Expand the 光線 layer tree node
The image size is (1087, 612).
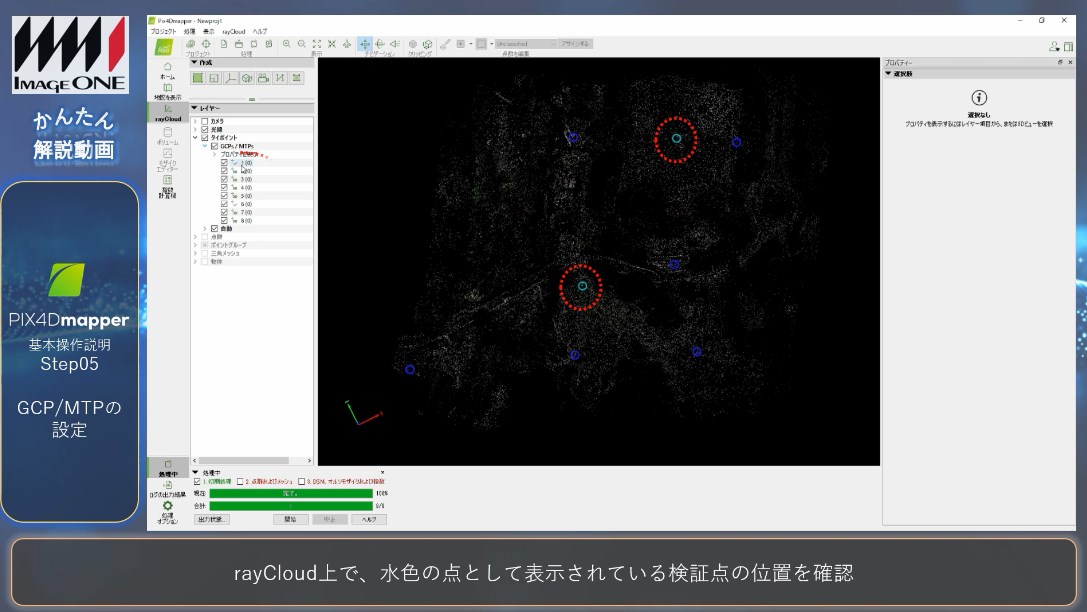point(196,129)
